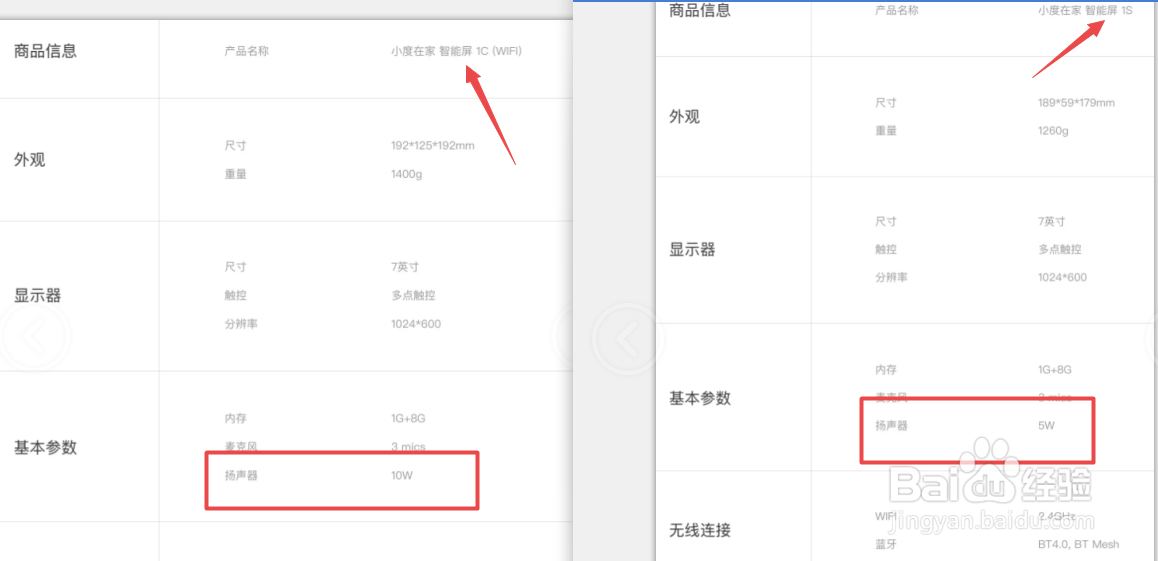The width and height of the screenshot is (1158, 561).
Task: Select weight value 1260g
Action: coord(1053,131)
